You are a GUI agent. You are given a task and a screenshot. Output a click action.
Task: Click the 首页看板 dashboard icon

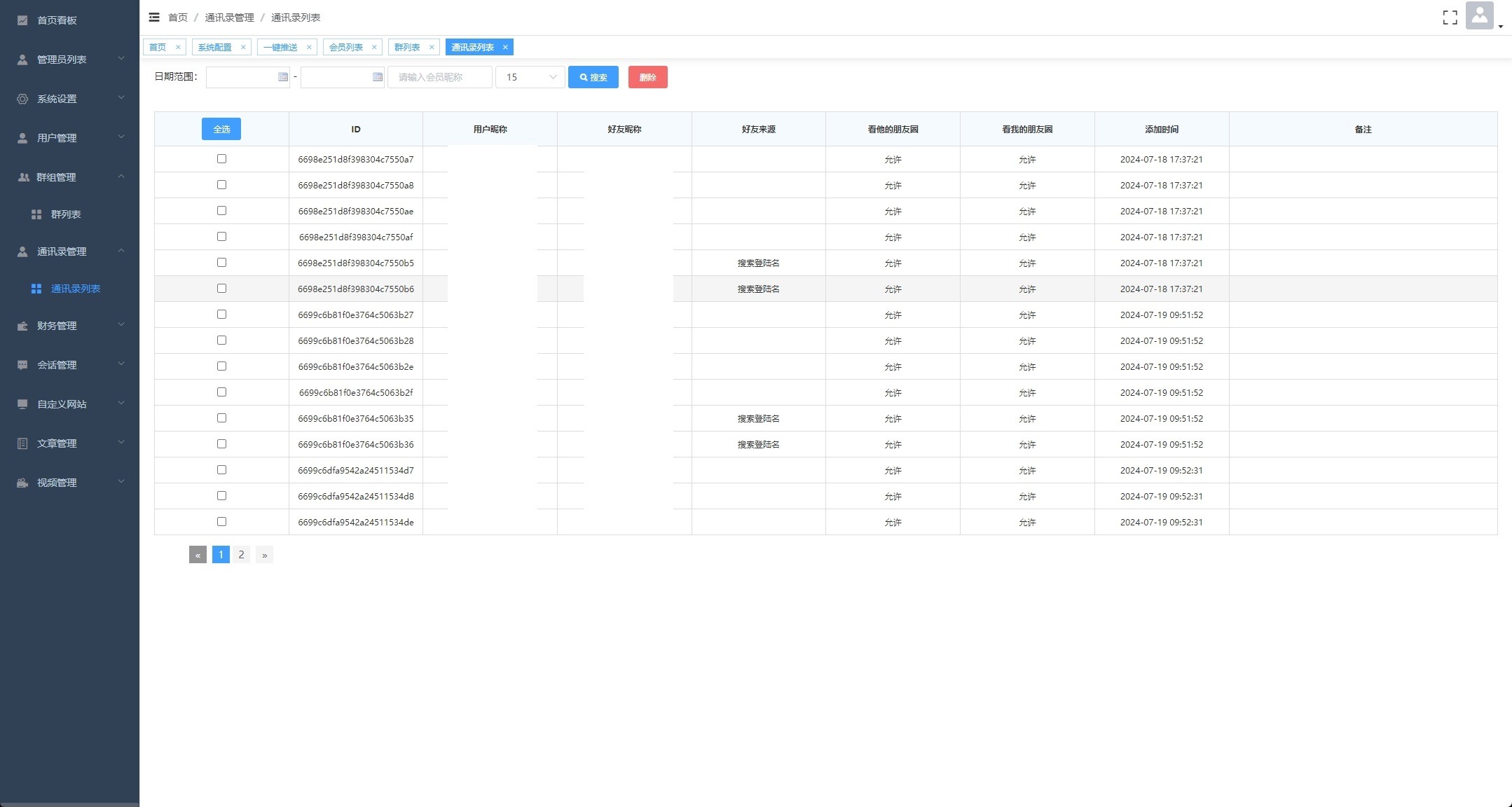(x=22, y=20)
